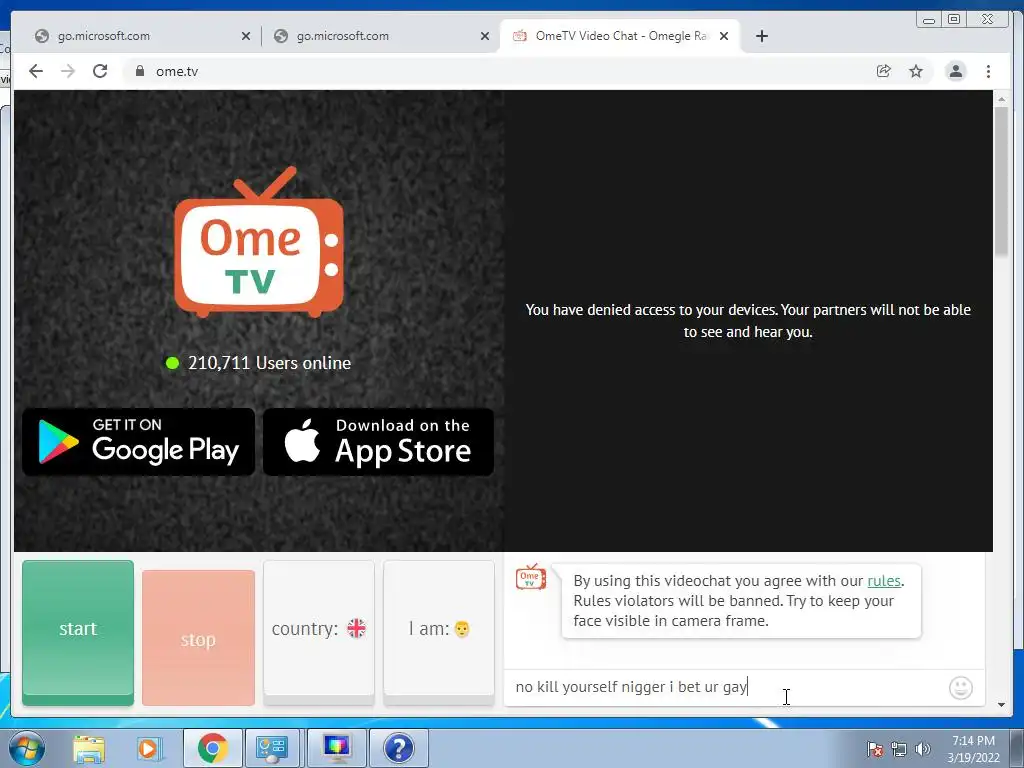Restore down the Chrome window
This screenshot has width=1024, height=768.
[x=954, y=20]
